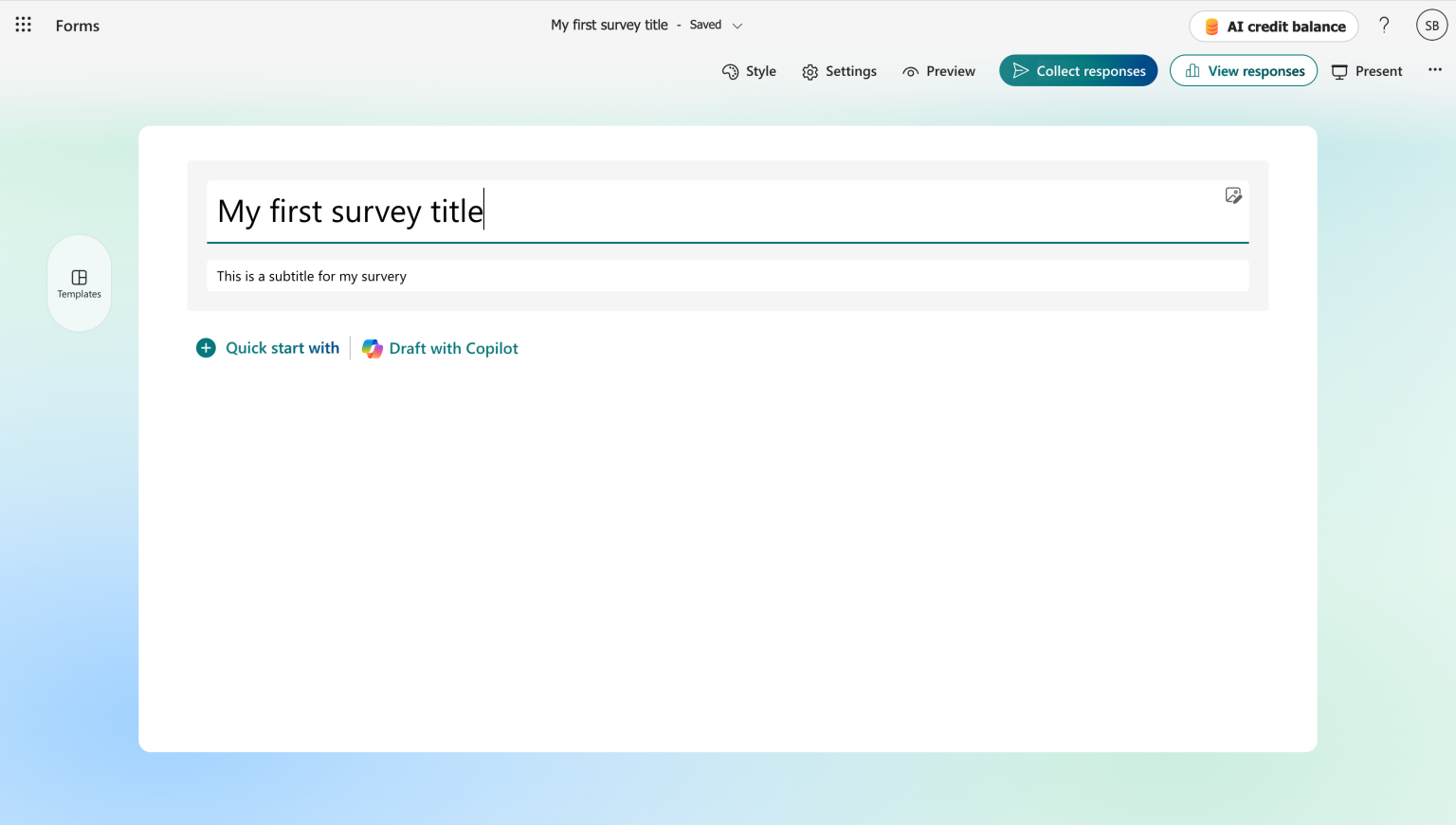Click the insert image icon in title
Image resolution: width=1456 pixels, height=825 pixels.
[1232, 195]
